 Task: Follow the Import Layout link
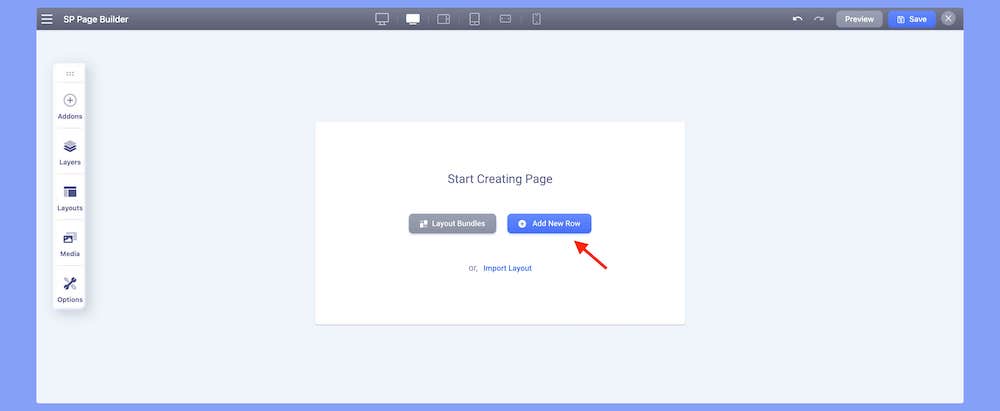(507, 268)
